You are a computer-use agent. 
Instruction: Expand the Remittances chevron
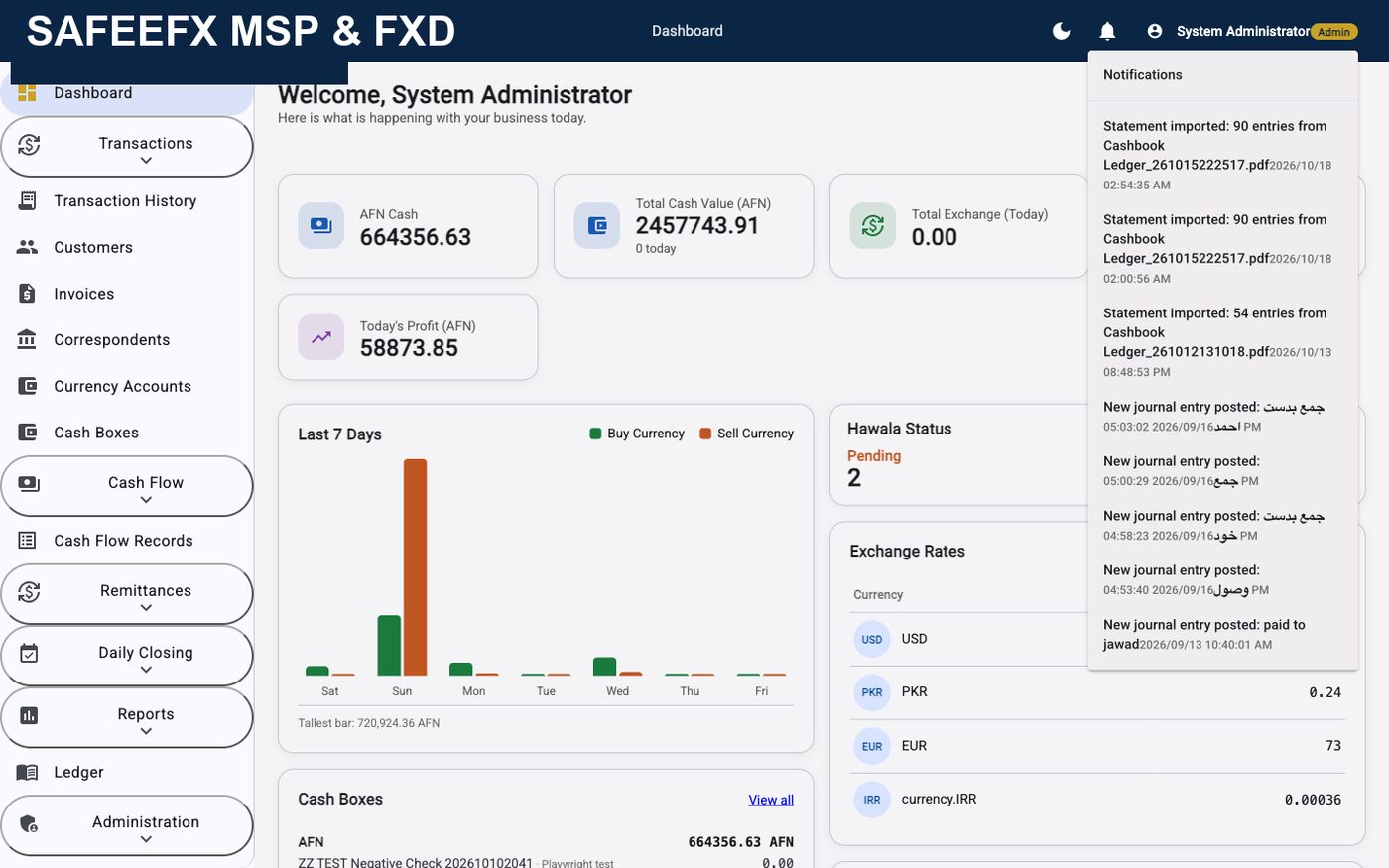146,608
